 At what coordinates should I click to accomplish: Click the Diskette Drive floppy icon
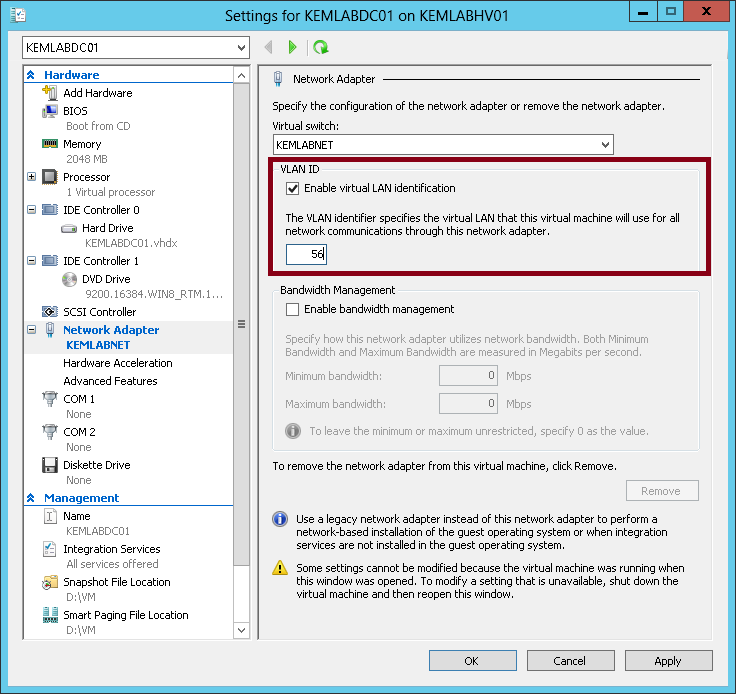[x=50, y=465]
